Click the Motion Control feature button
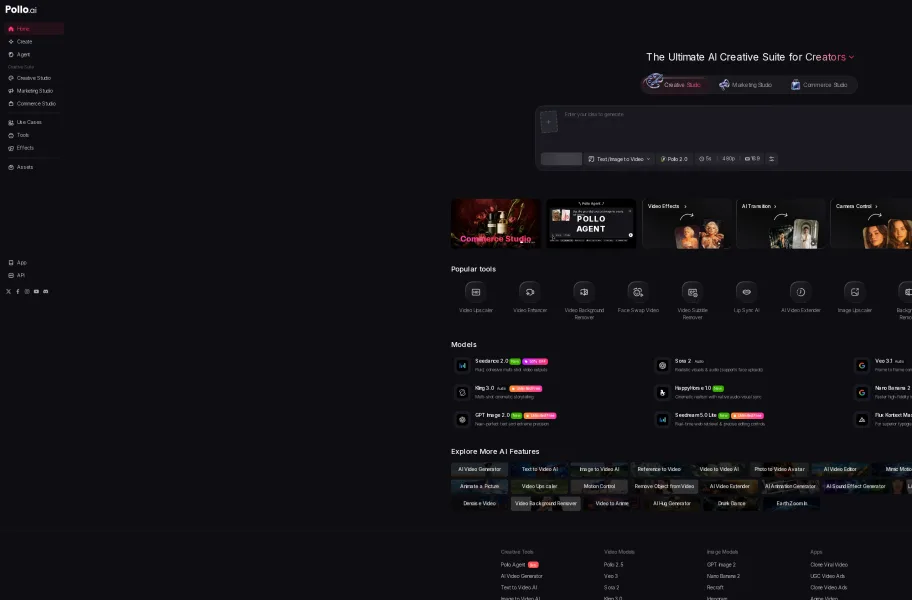912x600 pixels. click(599, 486)
